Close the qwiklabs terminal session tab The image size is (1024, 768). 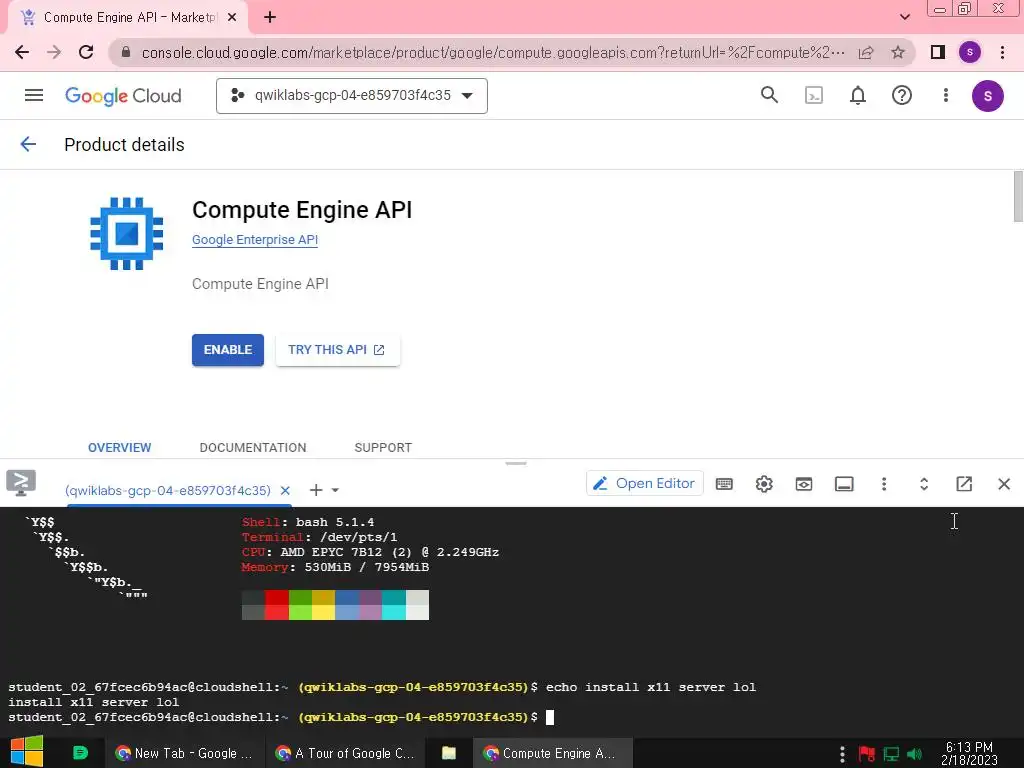(285, 490)
